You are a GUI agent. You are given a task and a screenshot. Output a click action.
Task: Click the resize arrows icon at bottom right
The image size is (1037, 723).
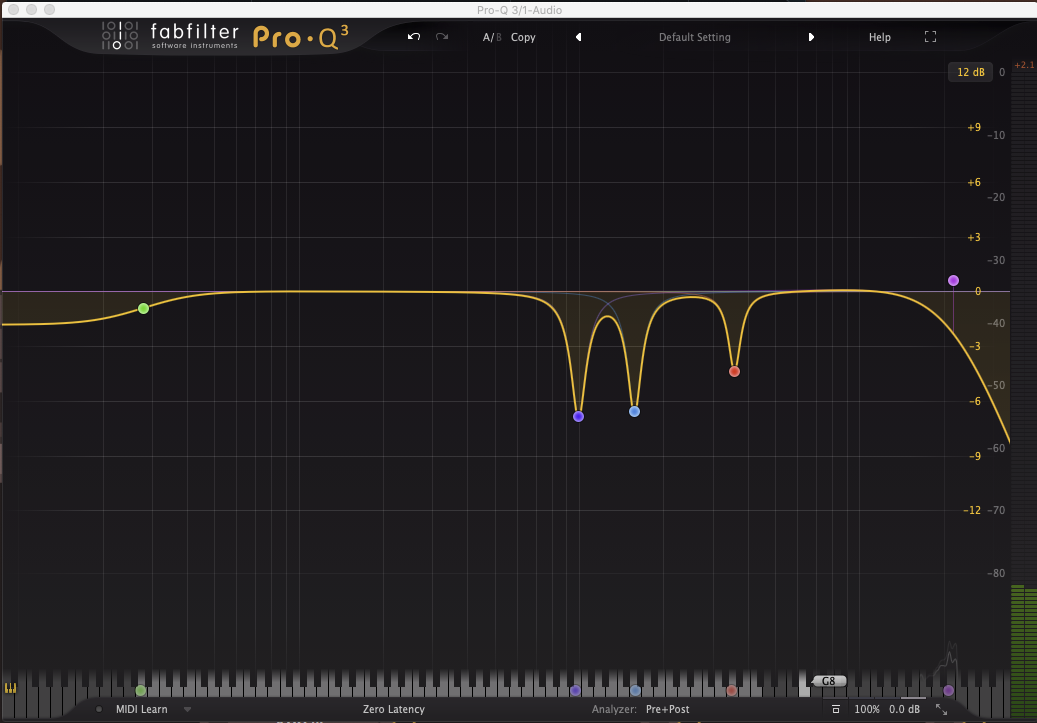[941, 709]
